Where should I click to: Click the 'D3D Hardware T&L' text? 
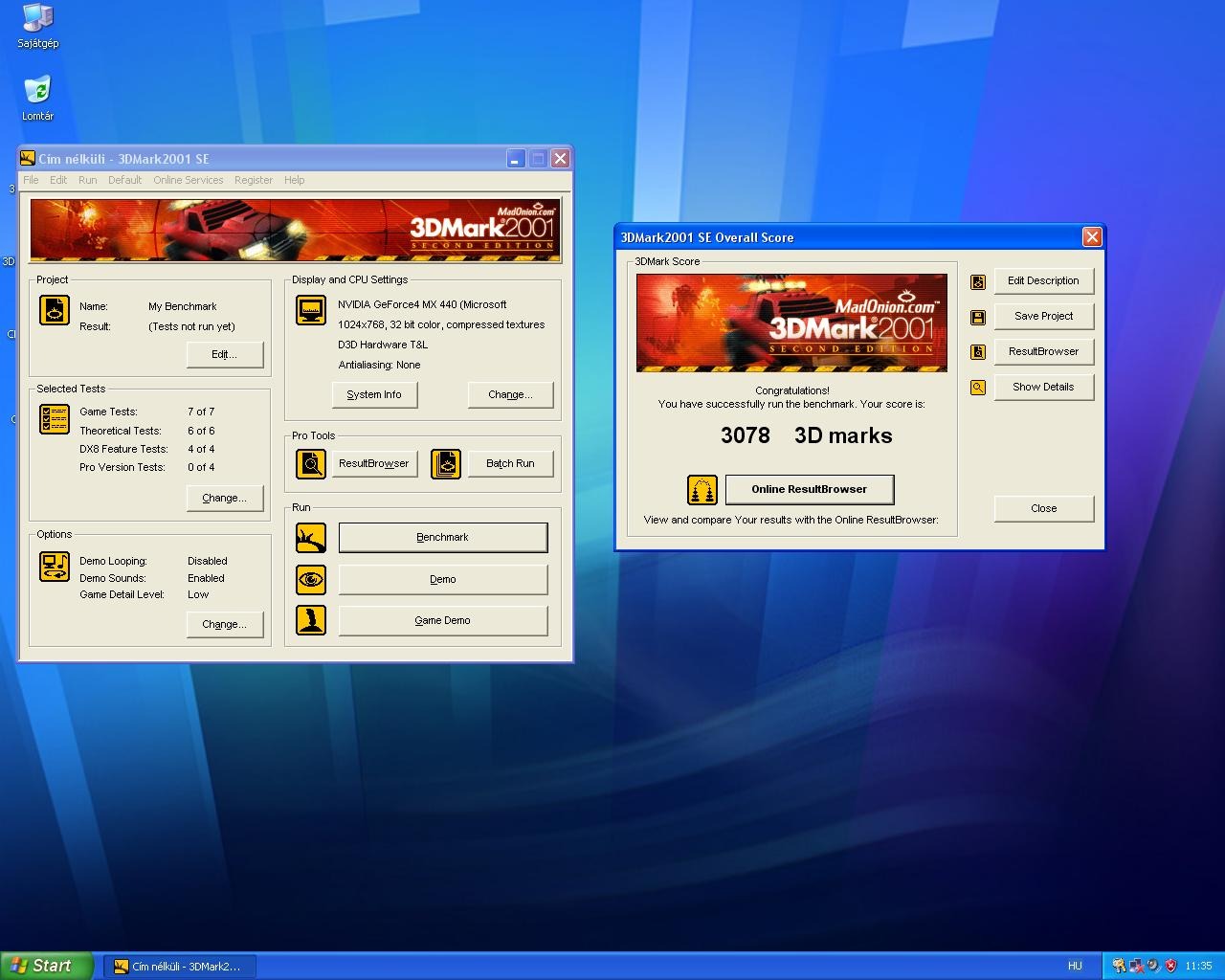click(x=383, y=345)
